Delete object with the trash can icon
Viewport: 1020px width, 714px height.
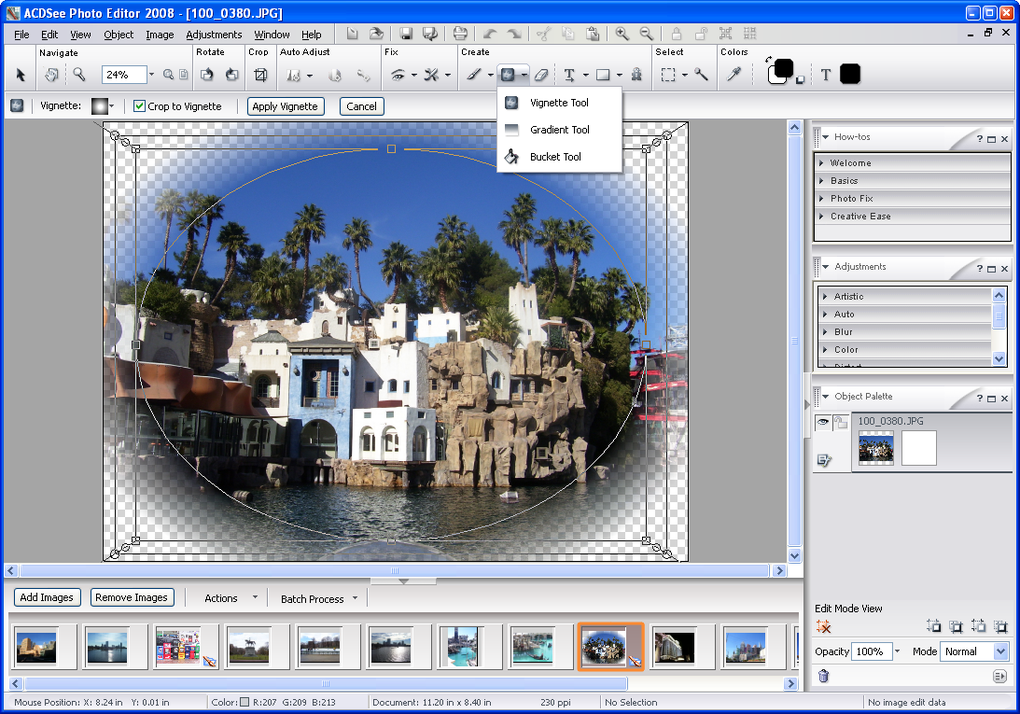824,676
